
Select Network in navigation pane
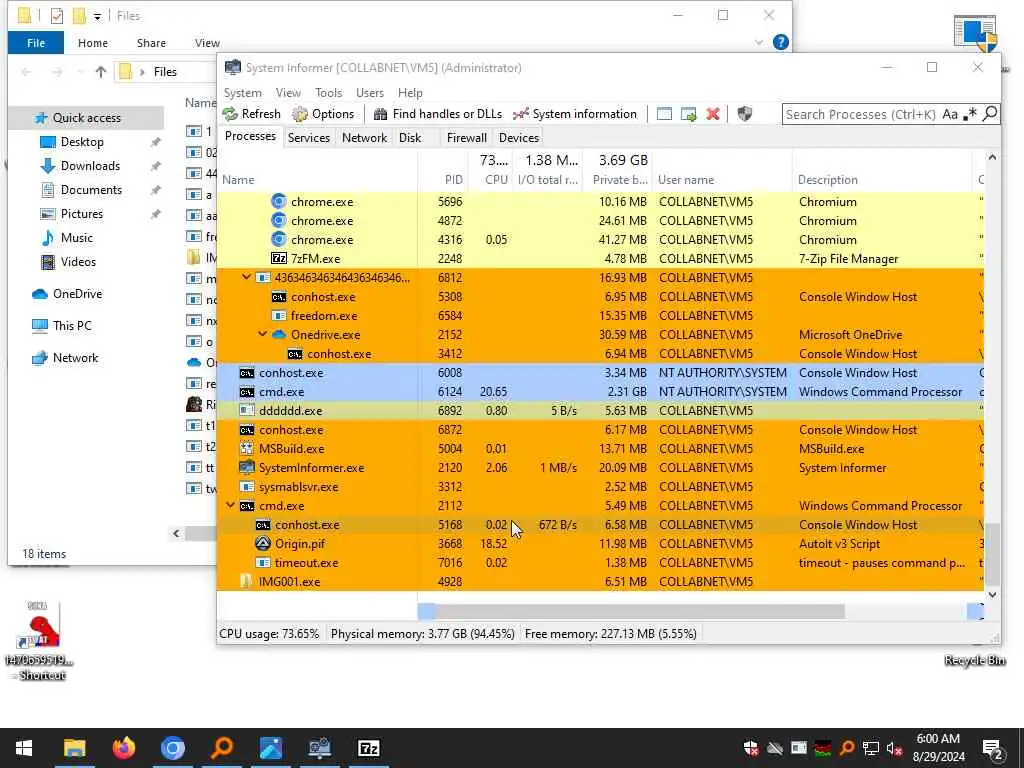(75, 358)
